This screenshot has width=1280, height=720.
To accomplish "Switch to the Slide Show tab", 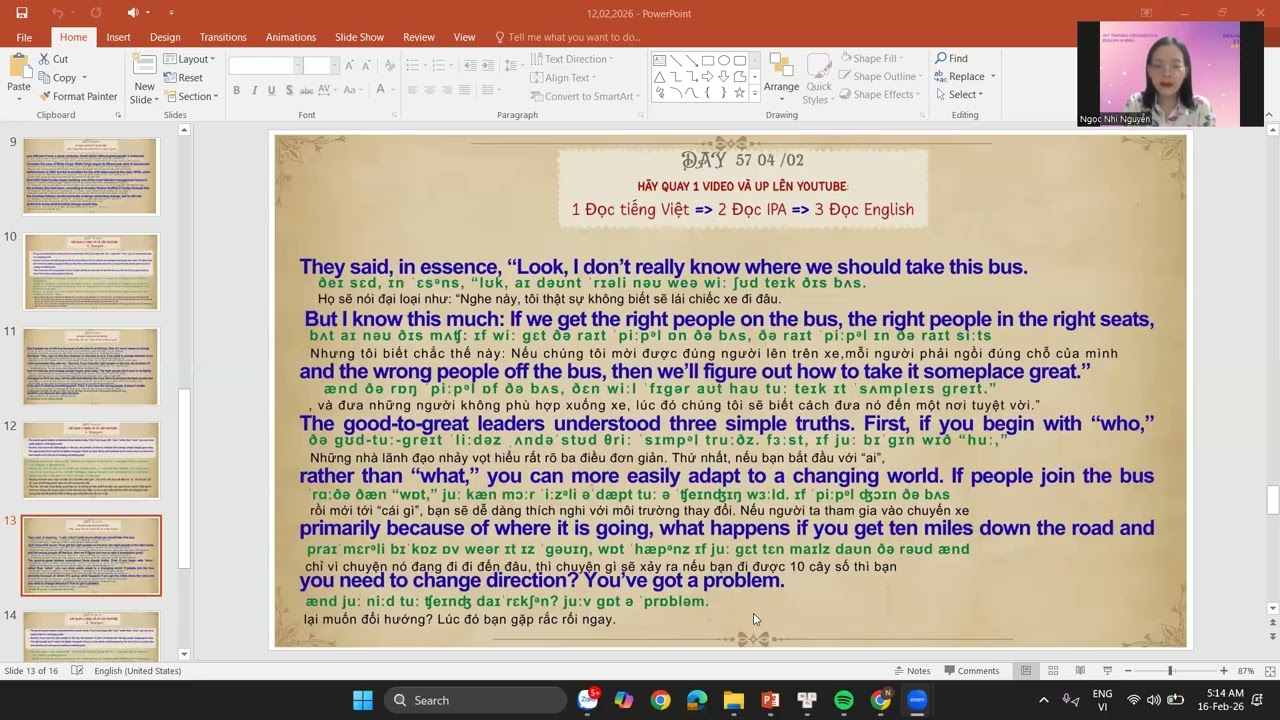I will [x=359, y=37].
